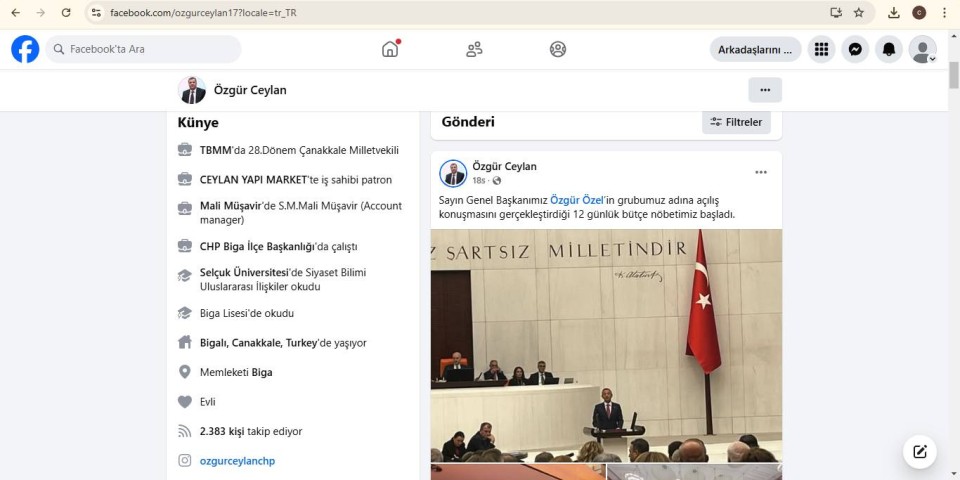This screenshot has width=960, height=480.
Task: Open the account profile menu avatar
Action: pos(923,49)
